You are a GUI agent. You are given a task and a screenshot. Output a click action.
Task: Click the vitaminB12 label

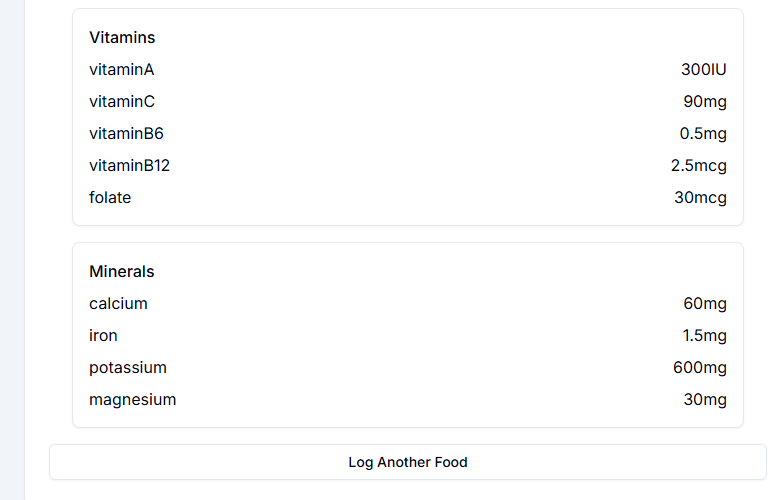click(x=130, y=166)
